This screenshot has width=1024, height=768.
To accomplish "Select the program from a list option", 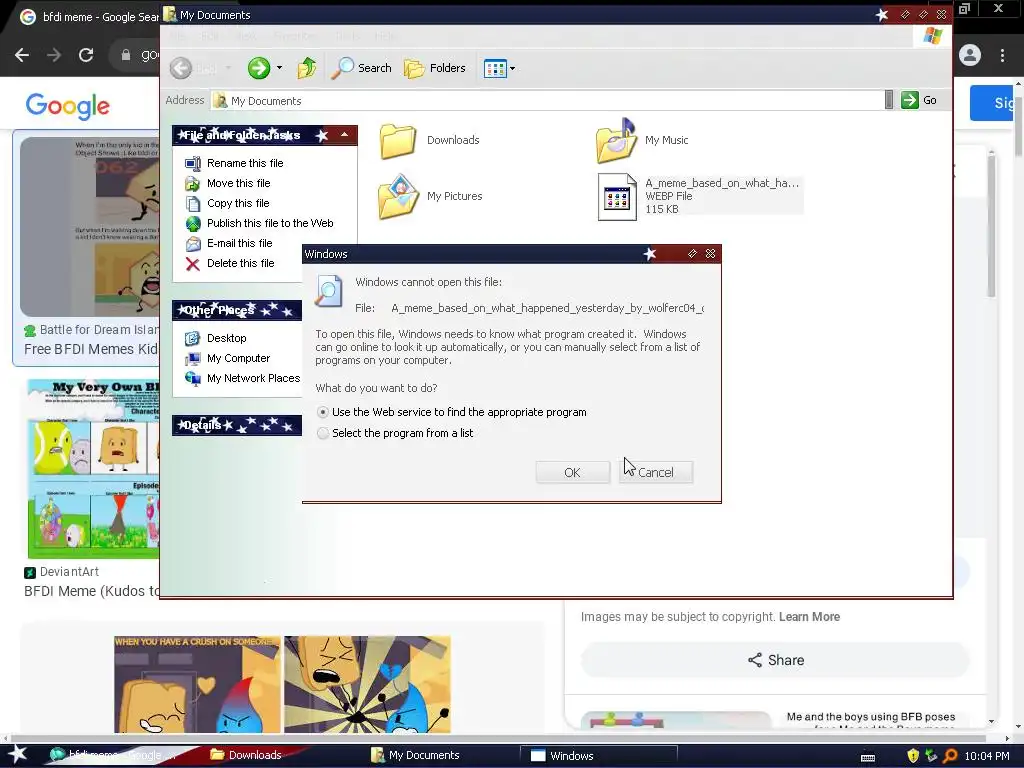I will [395, 433].
